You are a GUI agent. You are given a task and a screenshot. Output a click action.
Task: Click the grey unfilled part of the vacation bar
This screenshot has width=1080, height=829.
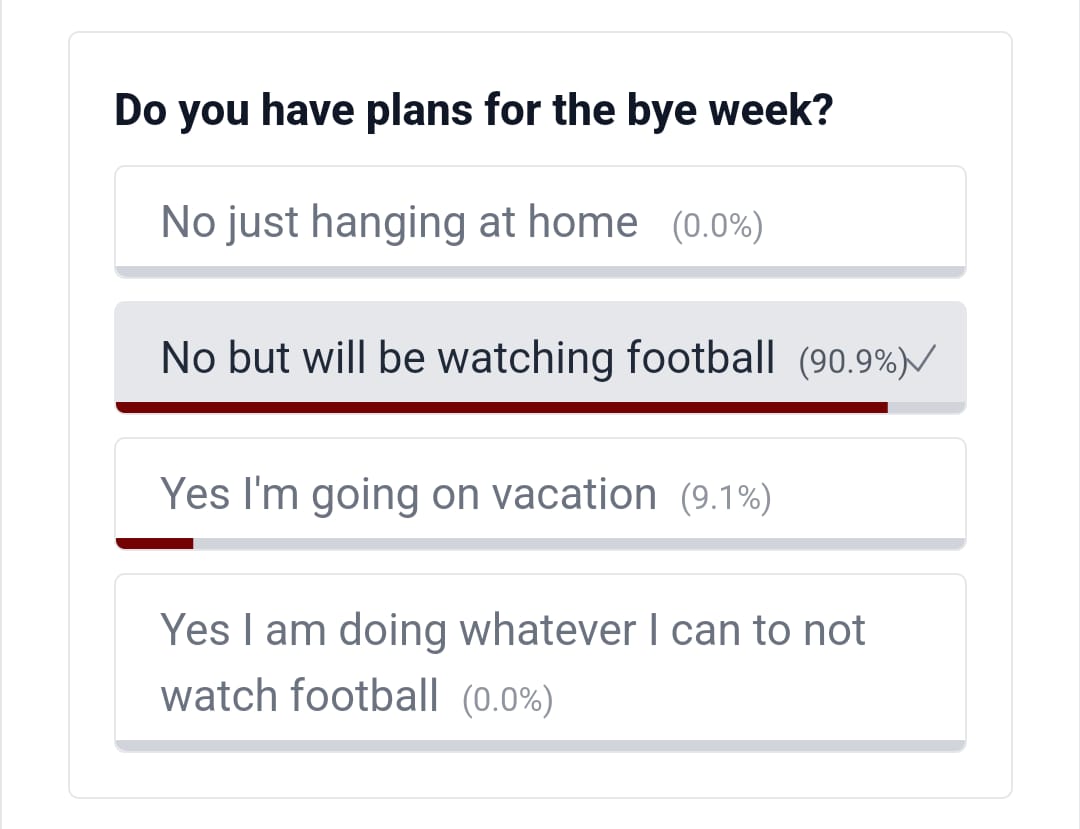[580, 543]
